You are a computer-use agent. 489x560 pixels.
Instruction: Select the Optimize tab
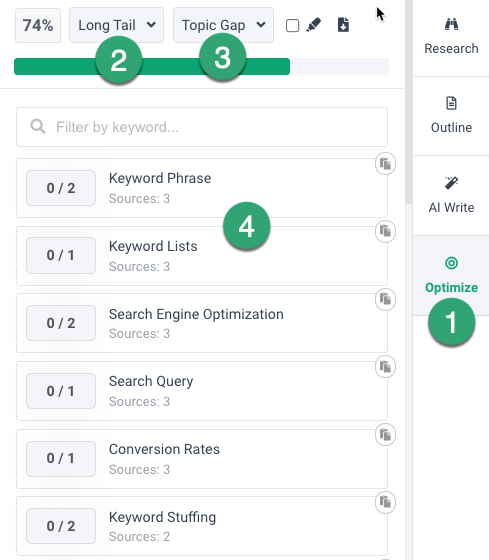[x=451, y=275]
